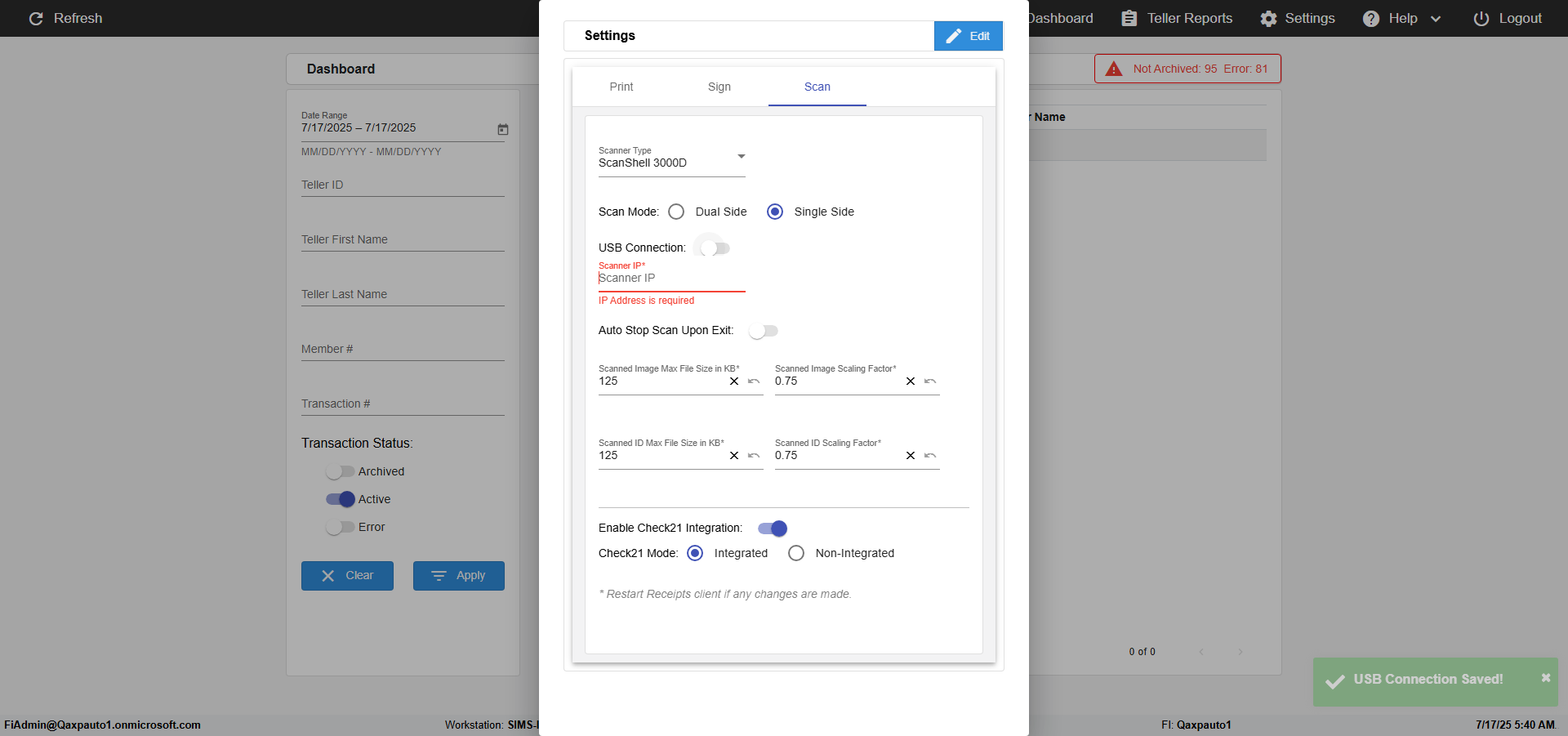
Task: Reset Scanned ID Max File Size value
Action: click(754, 456)
